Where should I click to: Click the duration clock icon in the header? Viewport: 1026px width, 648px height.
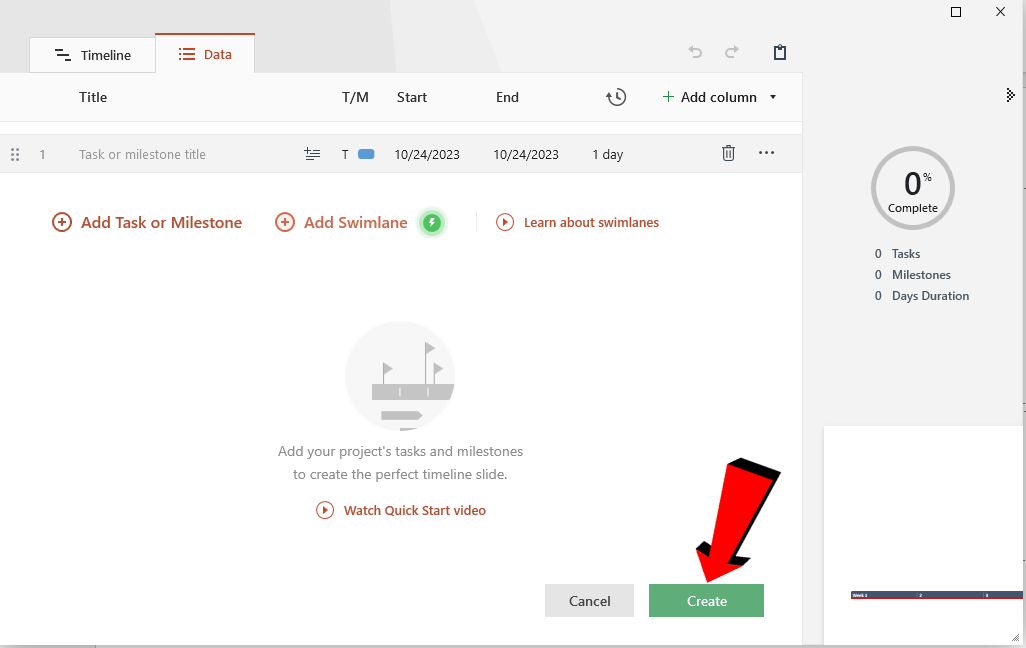click(x=617, y=97)
